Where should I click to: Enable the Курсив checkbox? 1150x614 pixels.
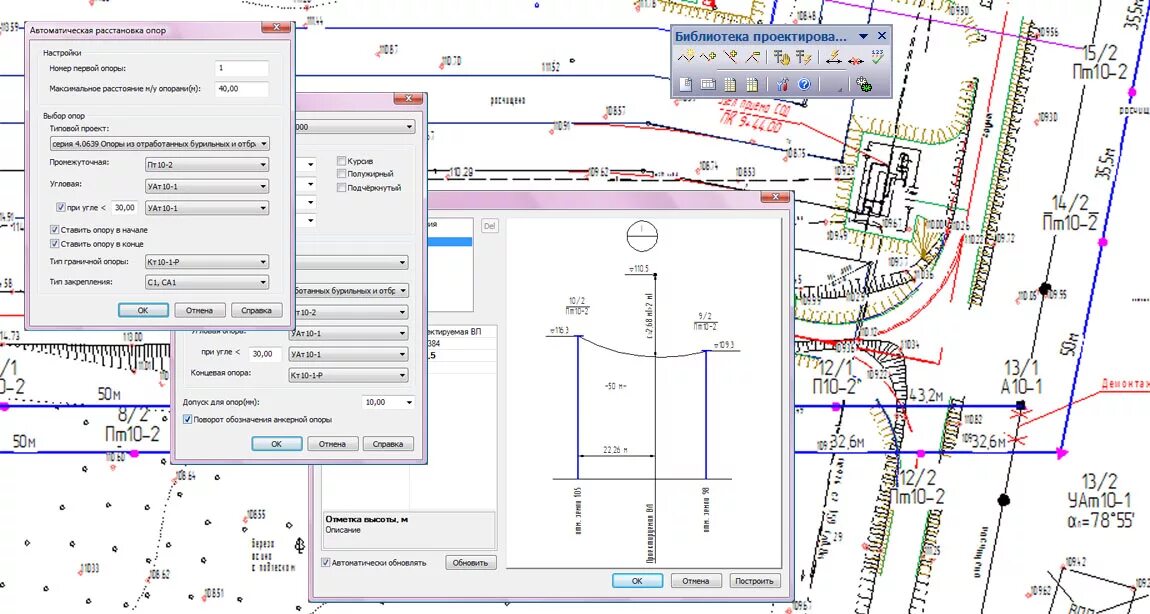coord(341,161)
